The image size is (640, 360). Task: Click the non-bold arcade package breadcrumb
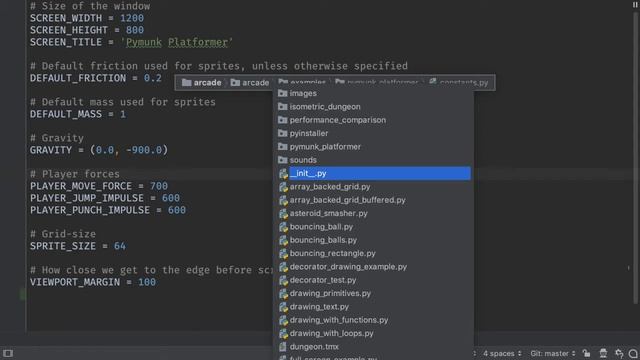[x=250, y=83]
